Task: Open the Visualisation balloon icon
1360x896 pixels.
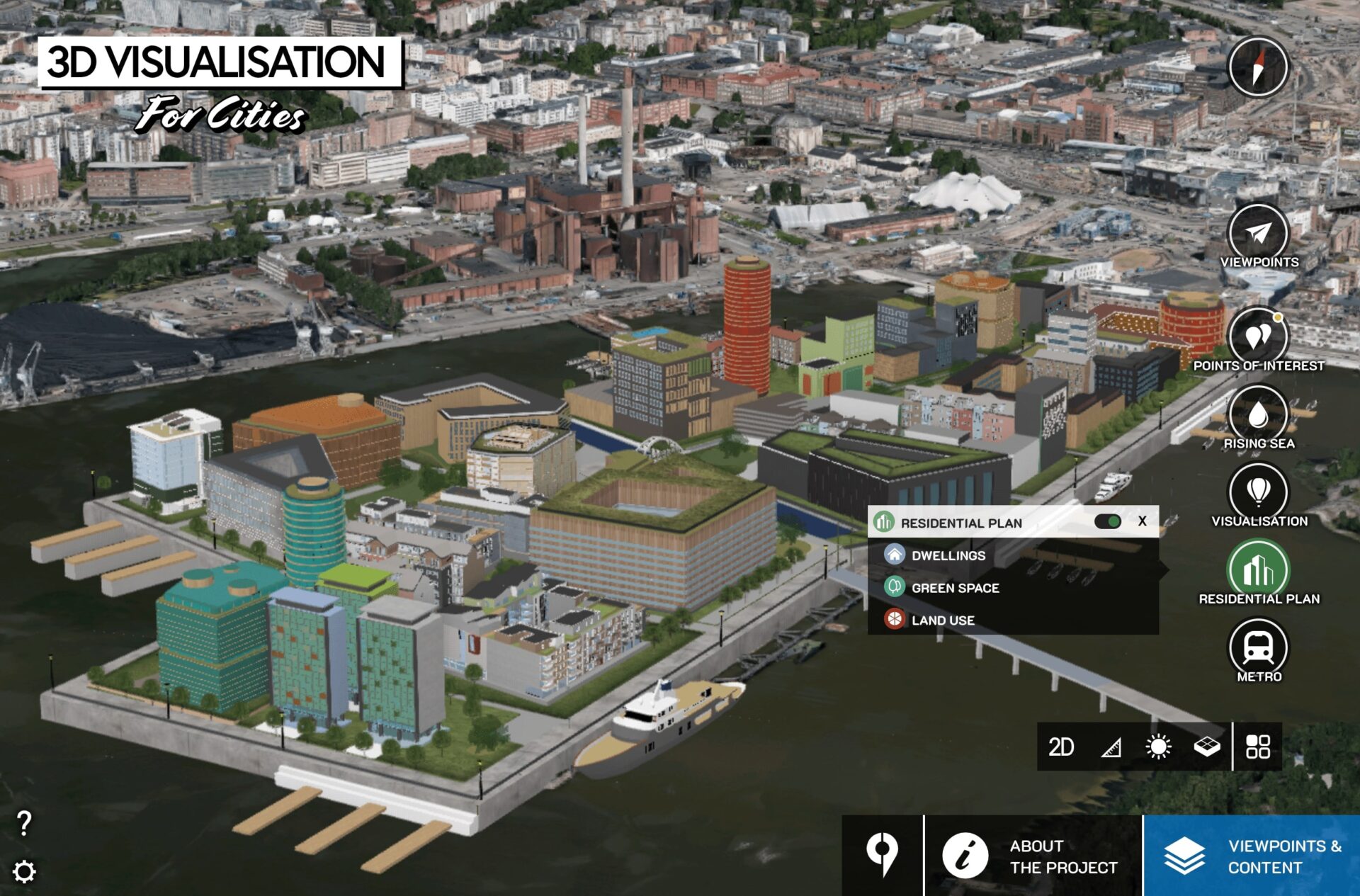Action: coord(1258,491)
